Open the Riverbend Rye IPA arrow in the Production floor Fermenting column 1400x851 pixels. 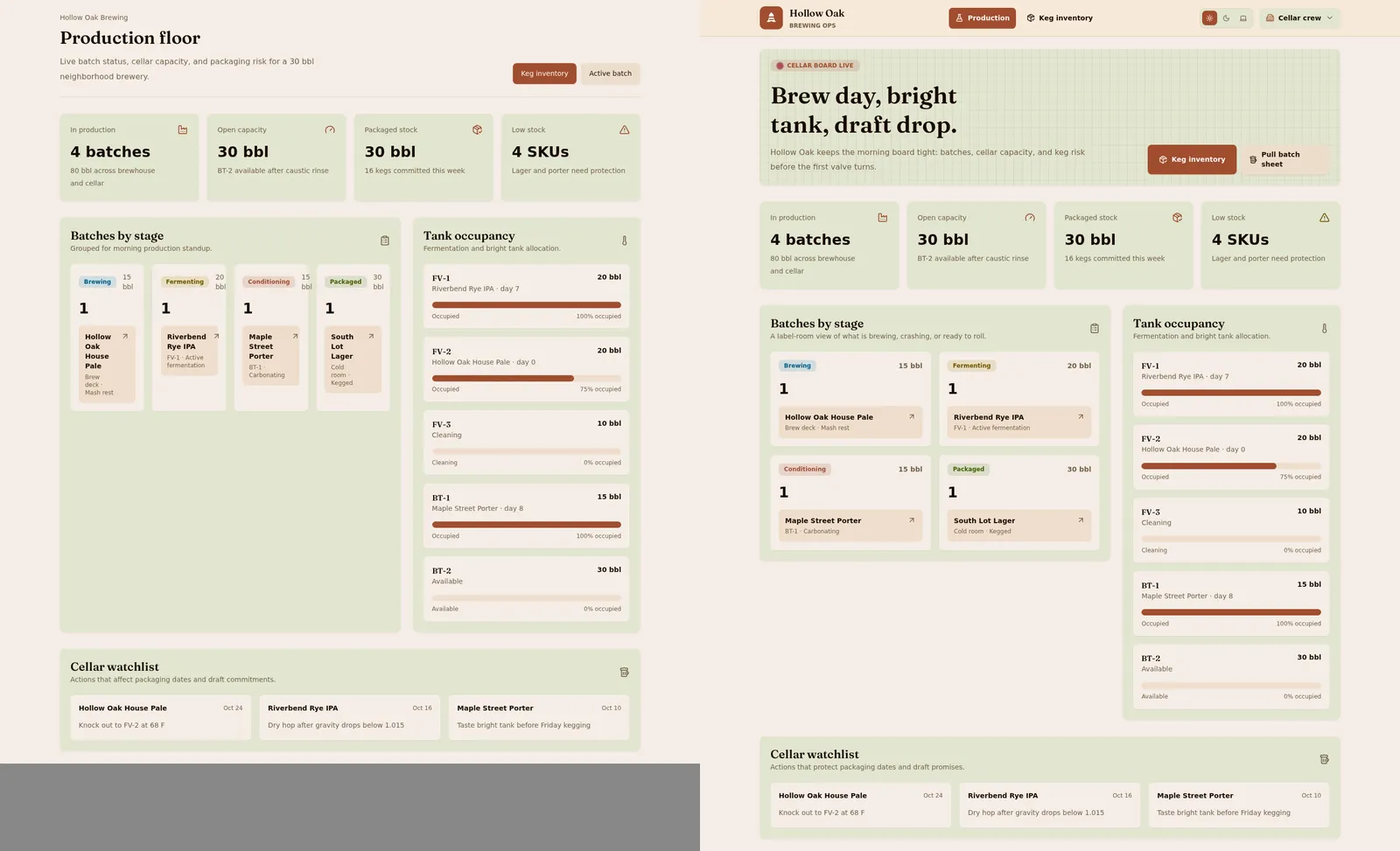coord(216,336)
